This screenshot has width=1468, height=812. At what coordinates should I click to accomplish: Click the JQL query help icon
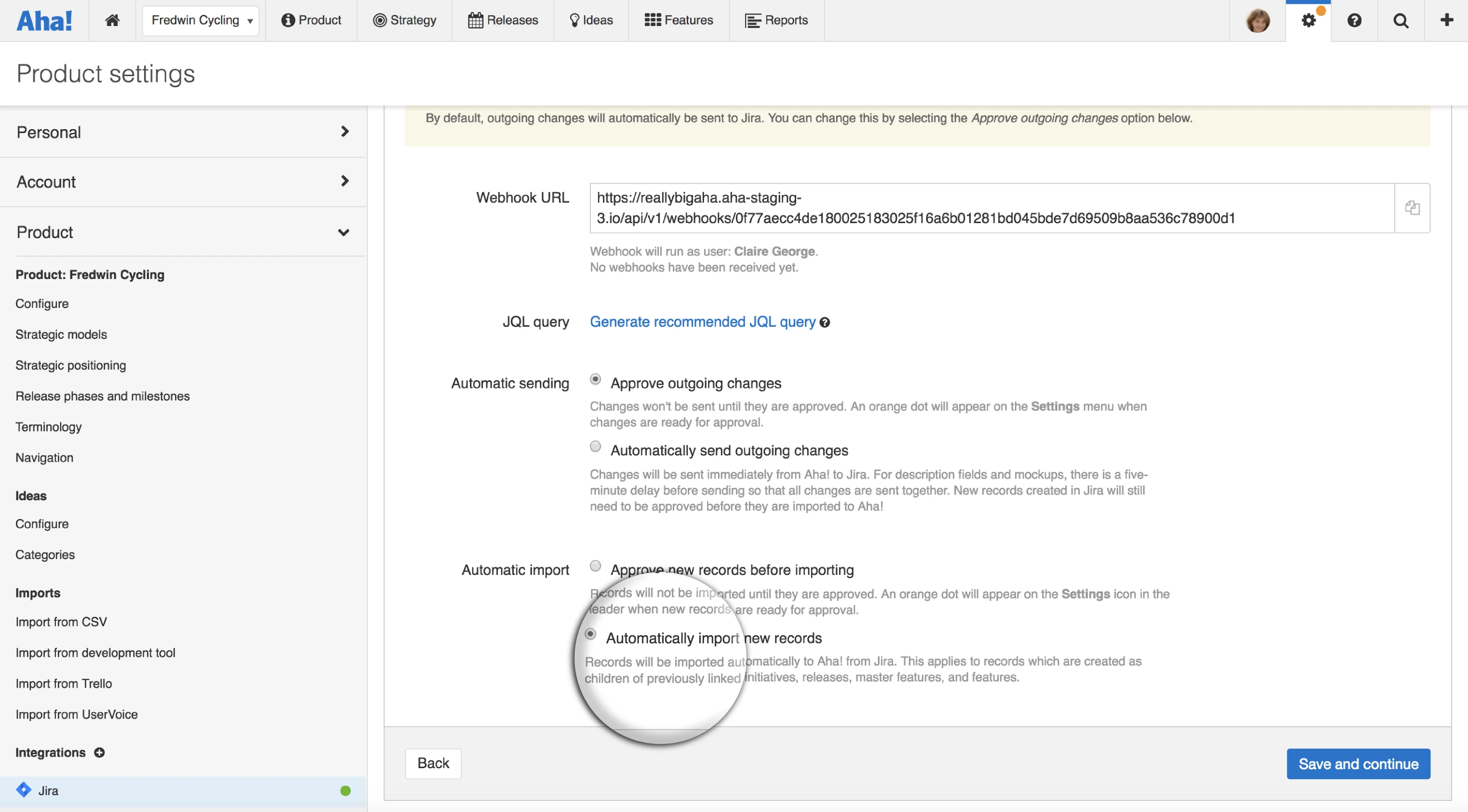[x=825, y=322]
